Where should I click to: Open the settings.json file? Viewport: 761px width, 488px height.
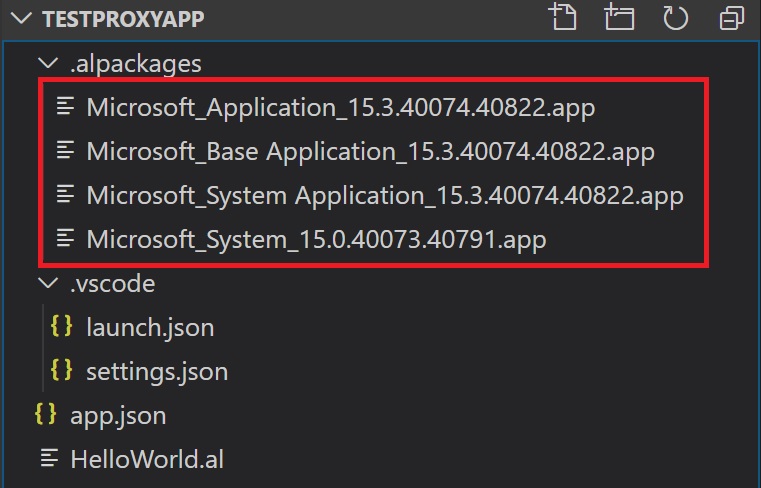coord(157,372)
